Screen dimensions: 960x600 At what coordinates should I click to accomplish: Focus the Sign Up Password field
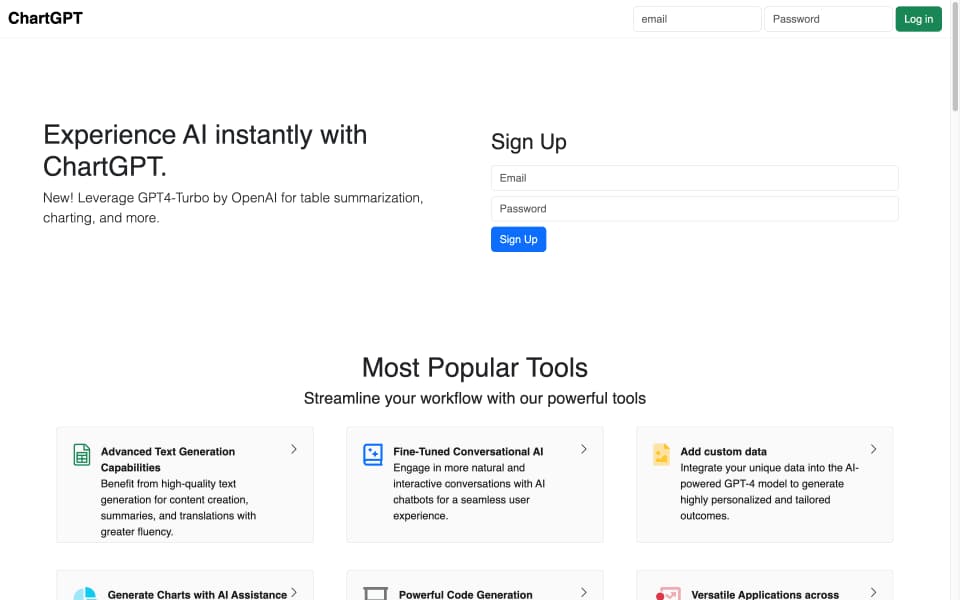tap(694, 209)
